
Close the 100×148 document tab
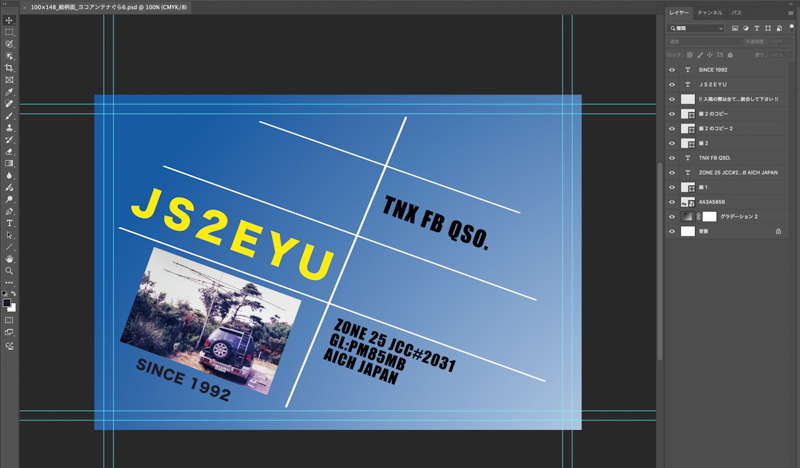(x=25, y=7)
